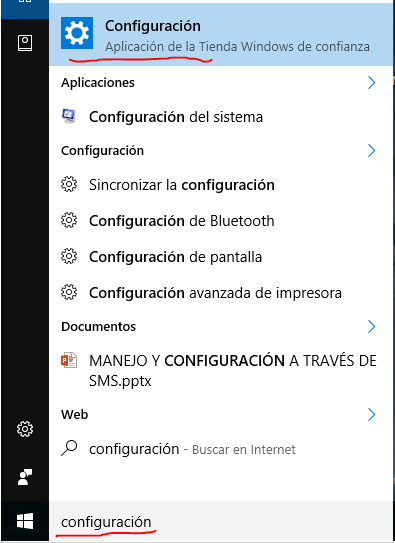Open settings gear in the left sidebar

[25, 429]
